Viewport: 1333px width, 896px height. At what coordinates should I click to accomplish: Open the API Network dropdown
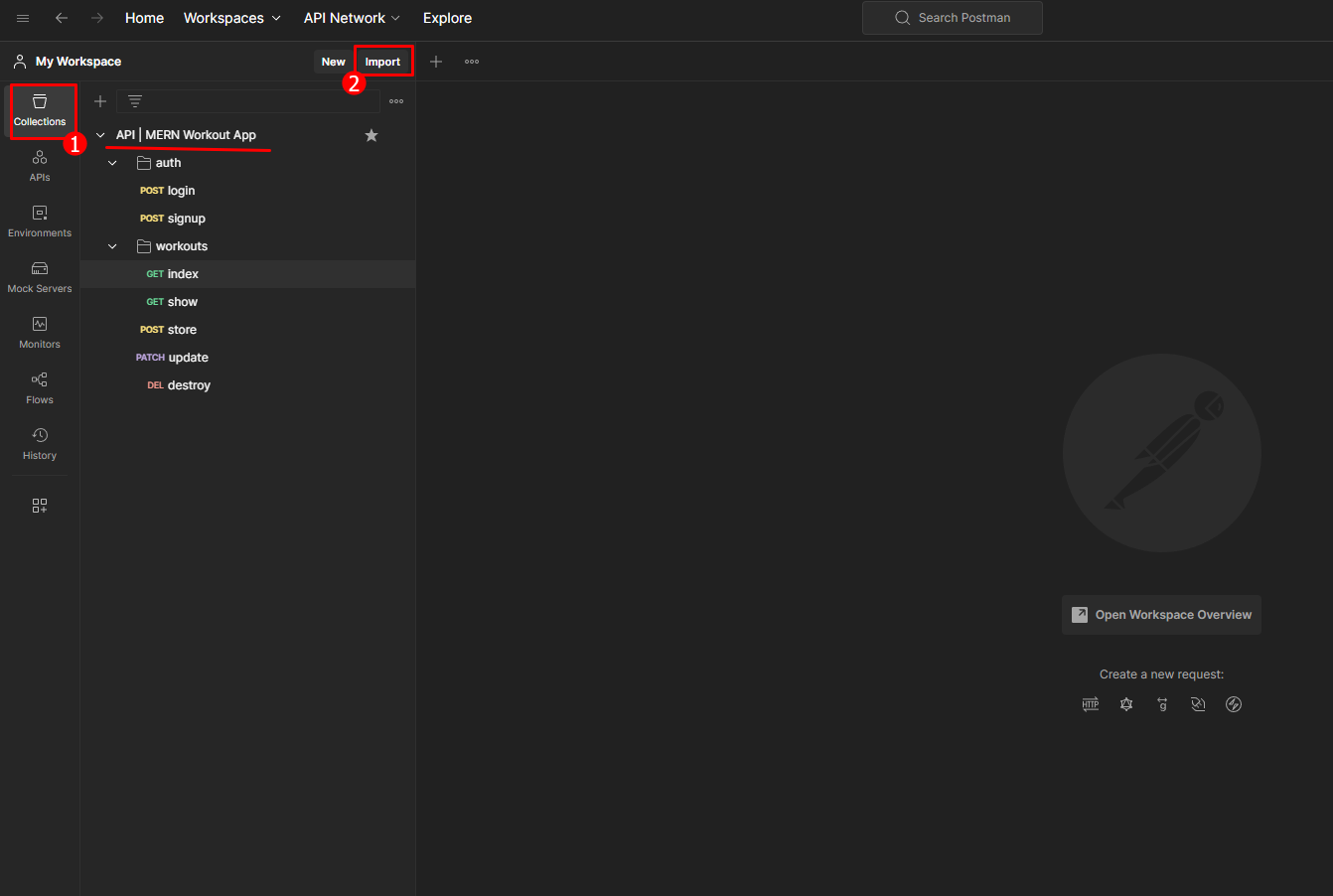coord(352,18)
